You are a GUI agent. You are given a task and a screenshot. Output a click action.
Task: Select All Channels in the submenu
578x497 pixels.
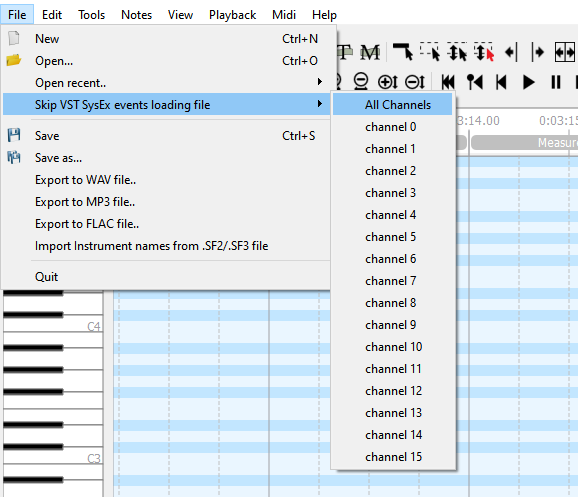coord(393,105)
